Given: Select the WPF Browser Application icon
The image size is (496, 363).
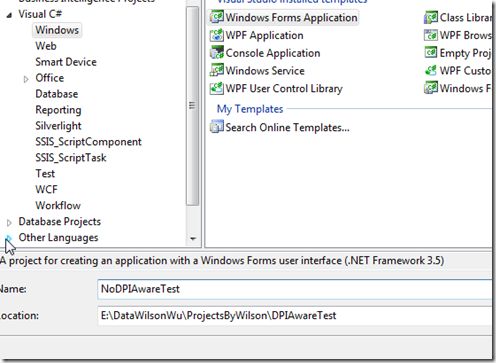Looking at the screenshot, I should pyautogui.click(x=431, y=35).
